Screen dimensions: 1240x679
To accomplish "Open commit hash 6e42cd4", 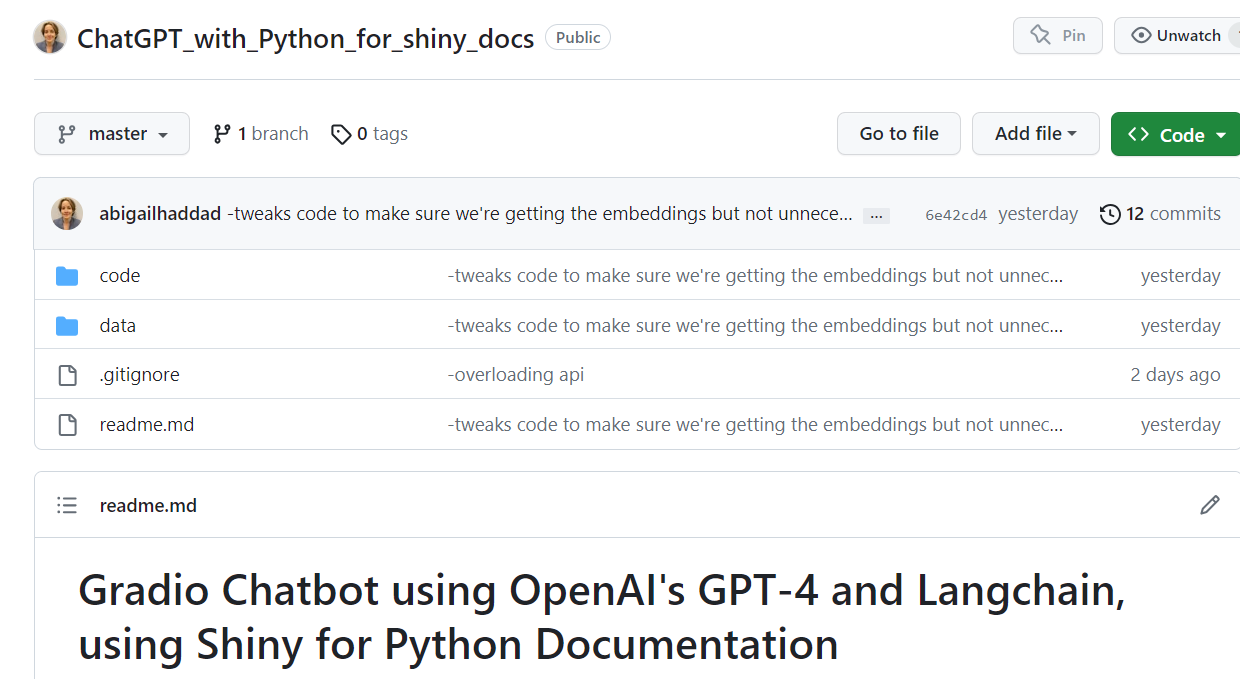I will click(956, 215).
